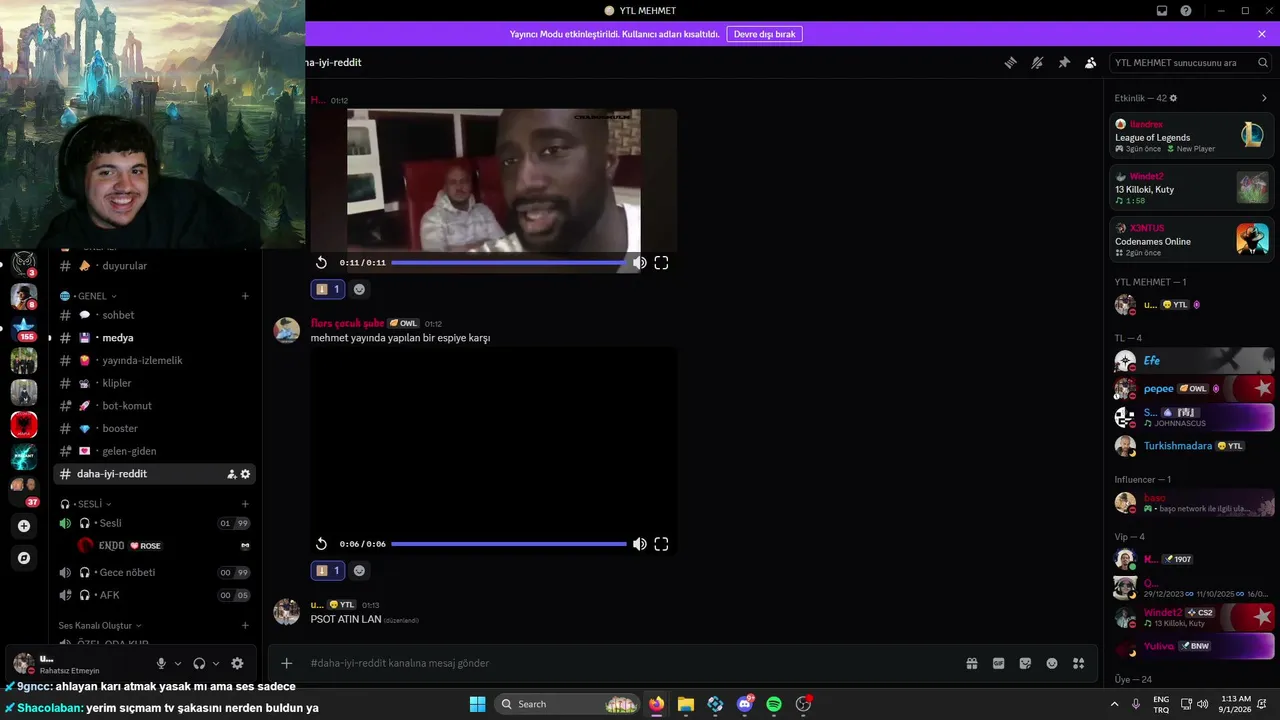View Turkishmadara's member profile
This screenshot has height=720, width=1280.
click(x=1192, y=446)
